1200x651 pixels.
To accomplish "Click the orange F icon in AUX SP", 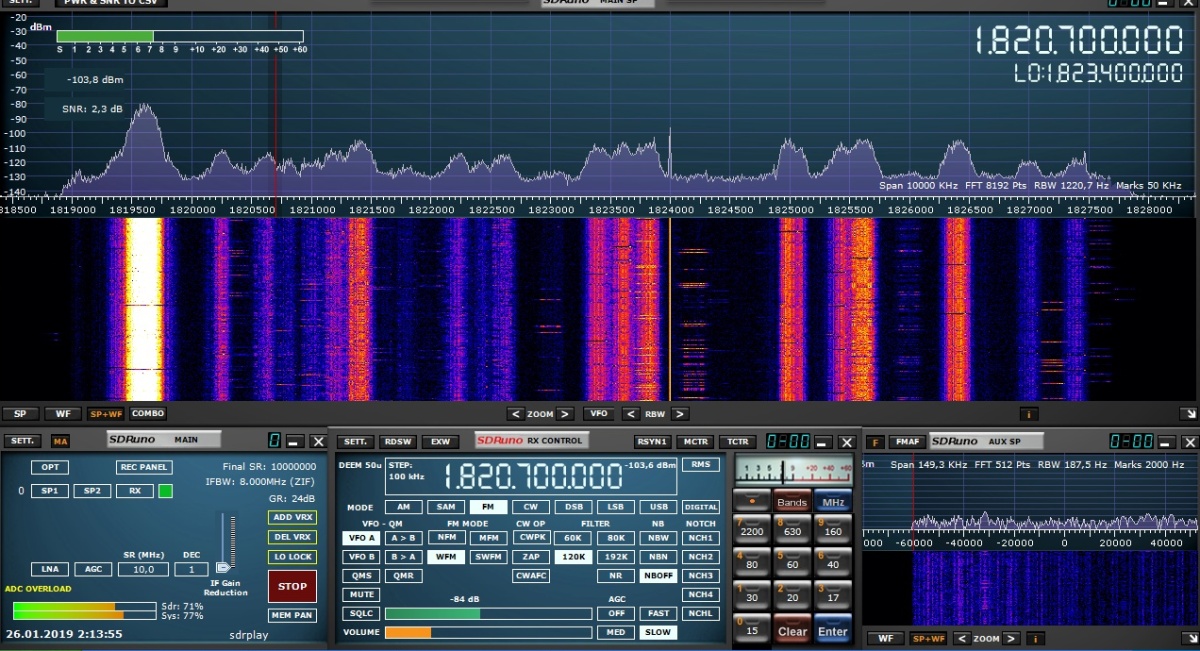I will (x=875, y=442).
